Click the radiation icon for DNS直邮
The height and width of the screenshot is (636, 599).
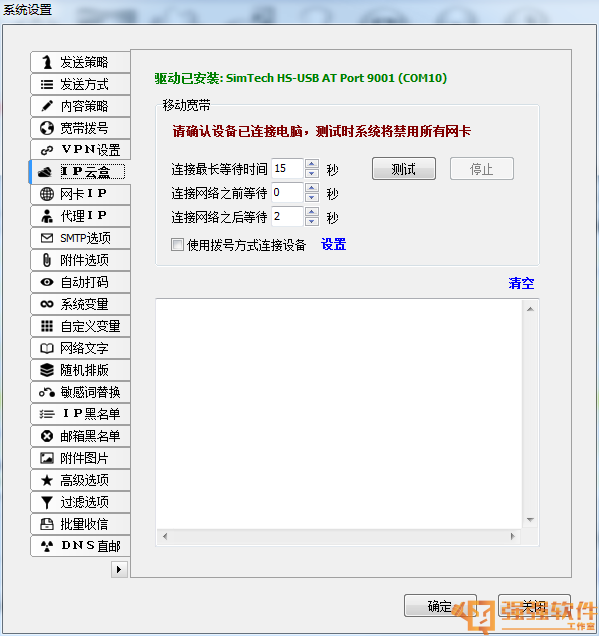pyautogui.click(x=47, y=546)
